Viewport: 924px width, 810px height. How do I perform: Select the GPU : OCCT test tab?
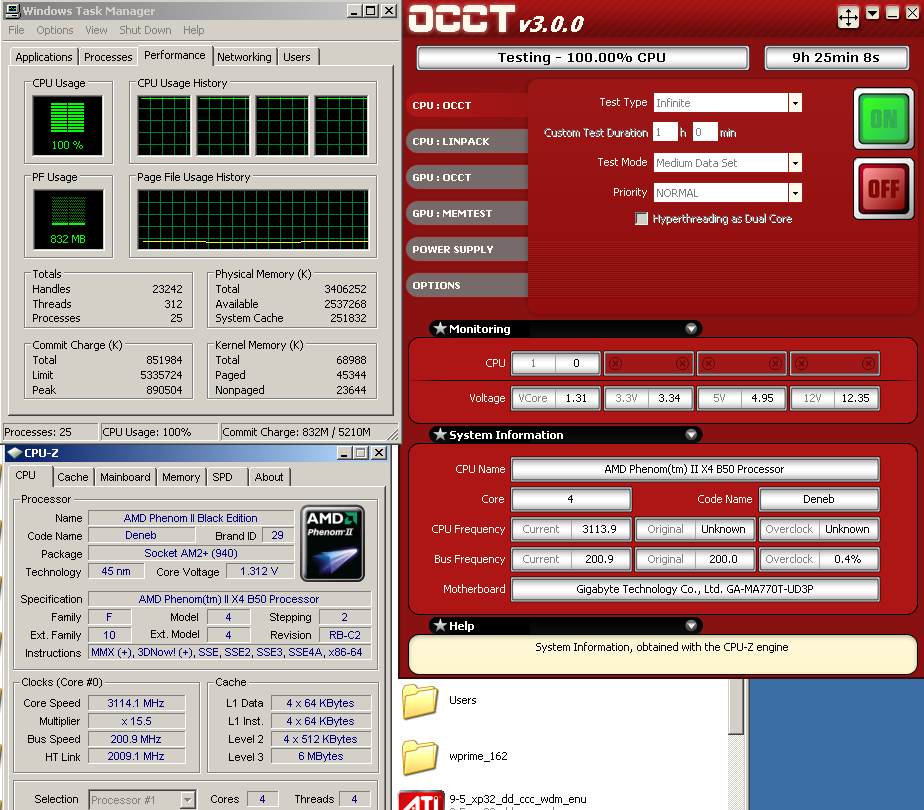point(467,177)
